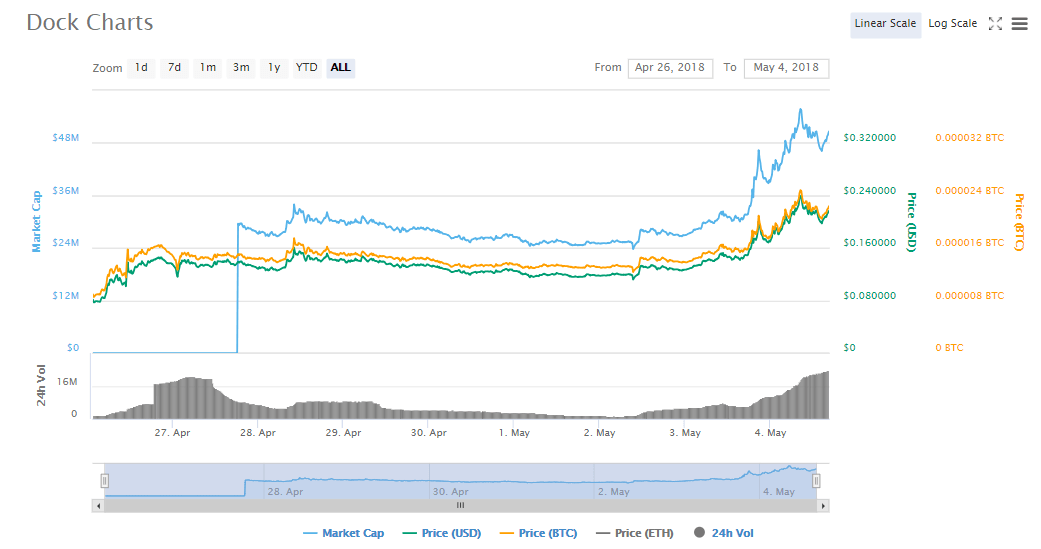Screen dimensions: 1041x549
Task: Toggle Price (ETH) series in legend
Action: tap(635, 533)
